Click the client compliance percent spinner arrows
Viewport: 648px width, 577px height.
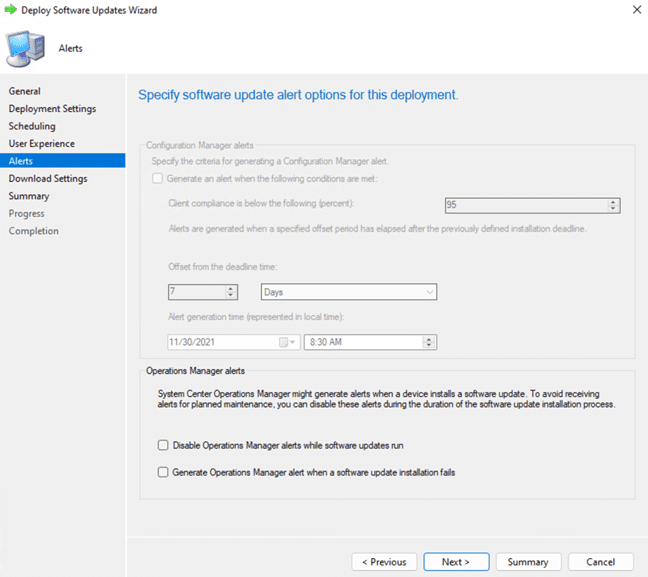613,206
